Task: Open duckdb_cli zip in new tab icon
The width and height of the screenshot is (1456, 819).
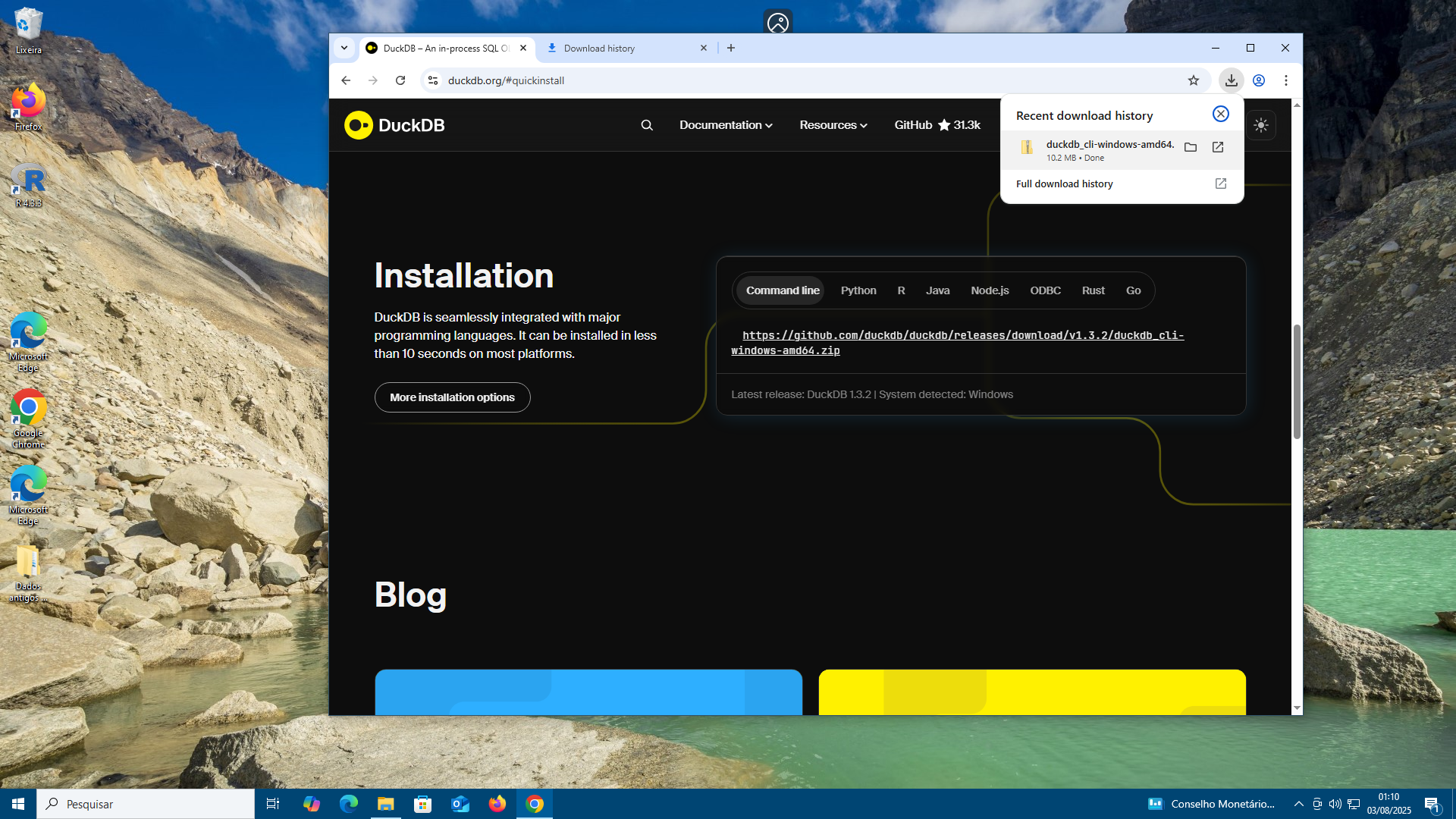Action: tap(1218, 147)
